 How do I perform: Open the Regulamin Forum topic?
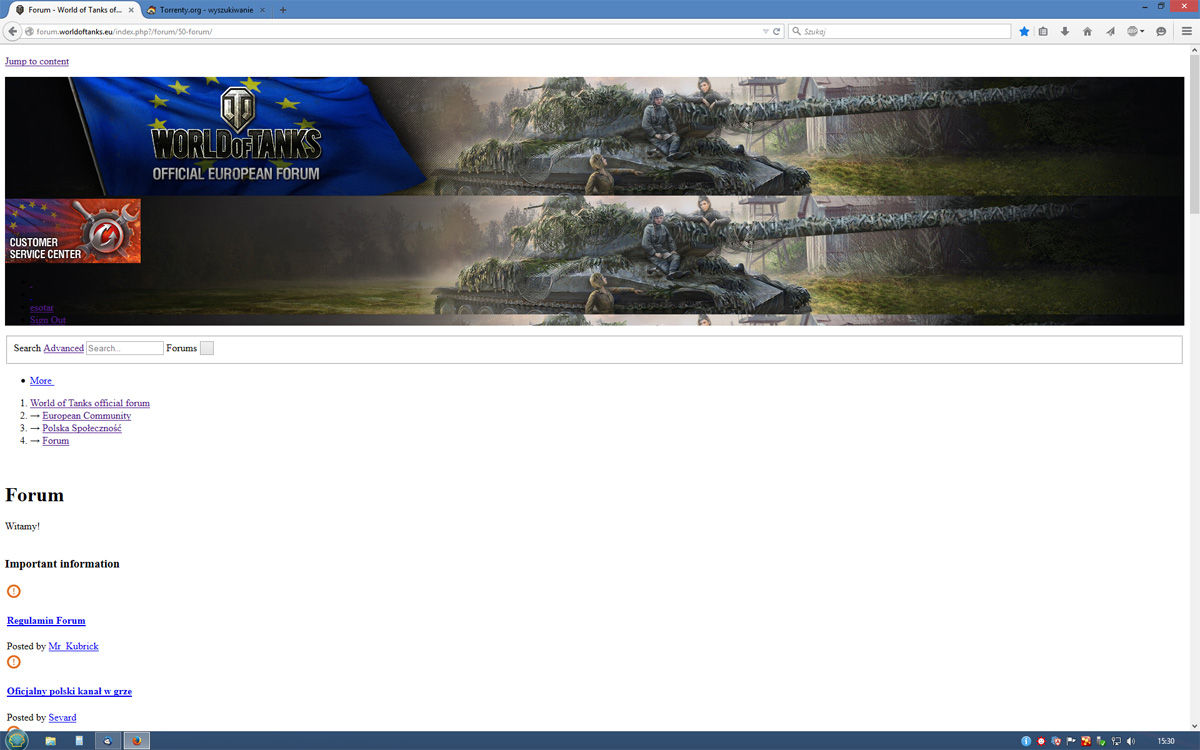pos(46,620)
